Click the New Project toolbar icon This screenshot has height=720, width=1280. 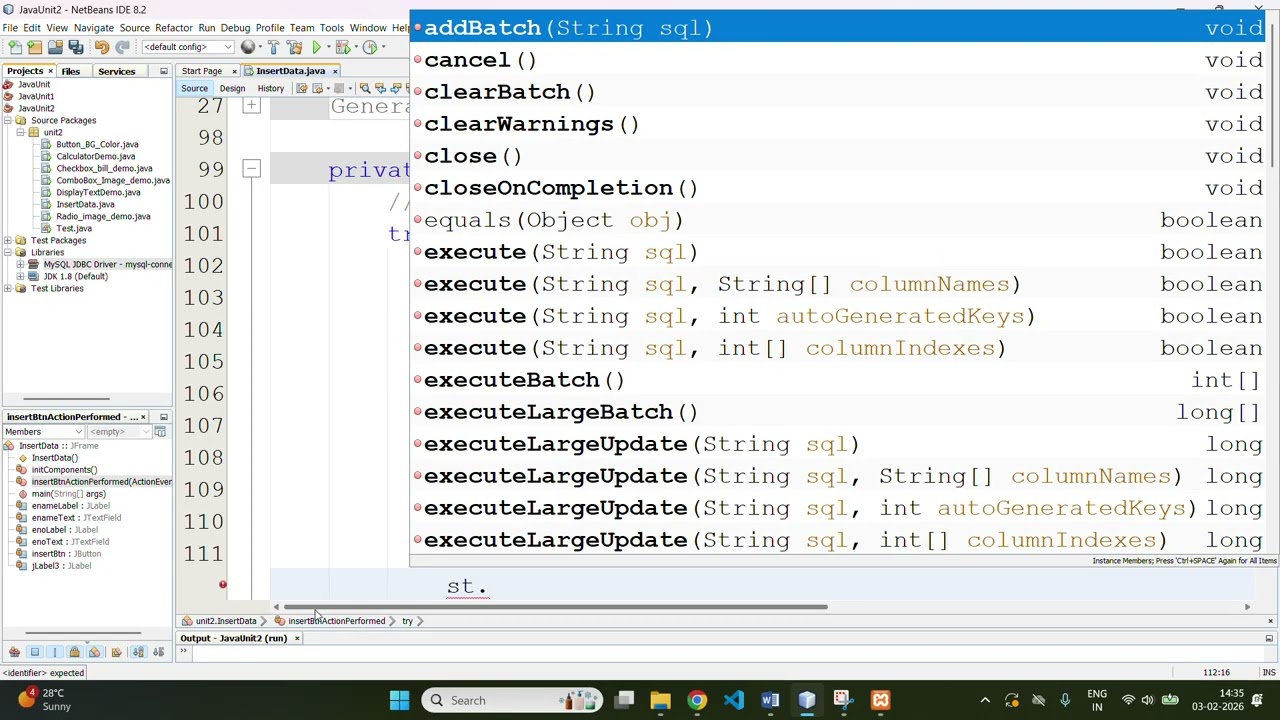point(35,47)
